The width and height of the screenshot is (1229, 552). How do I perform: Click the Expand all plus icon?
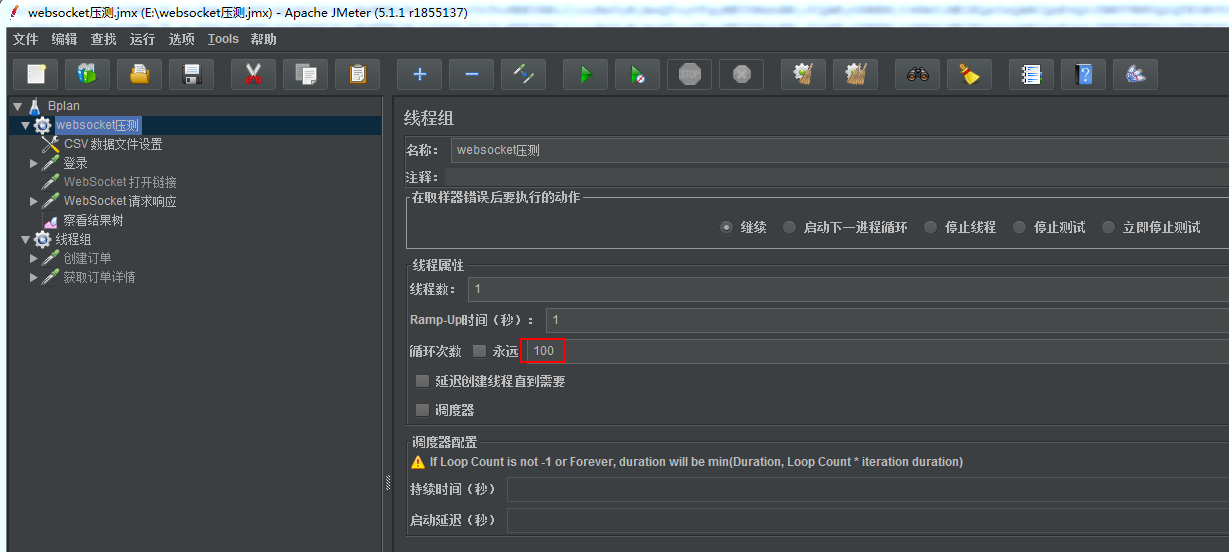pos(419,74)
